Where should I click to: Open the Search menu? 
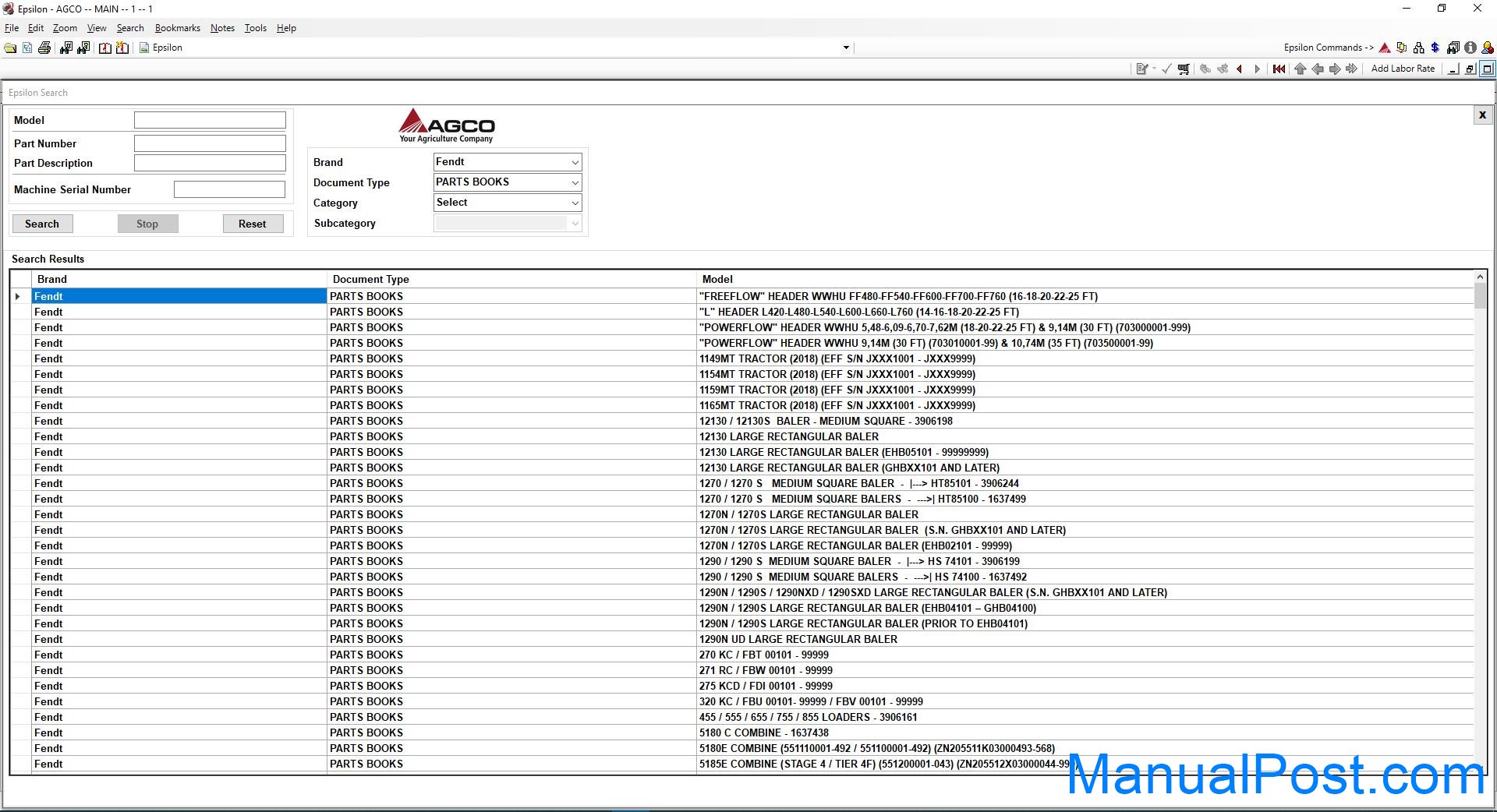click(x=130, y=28)
